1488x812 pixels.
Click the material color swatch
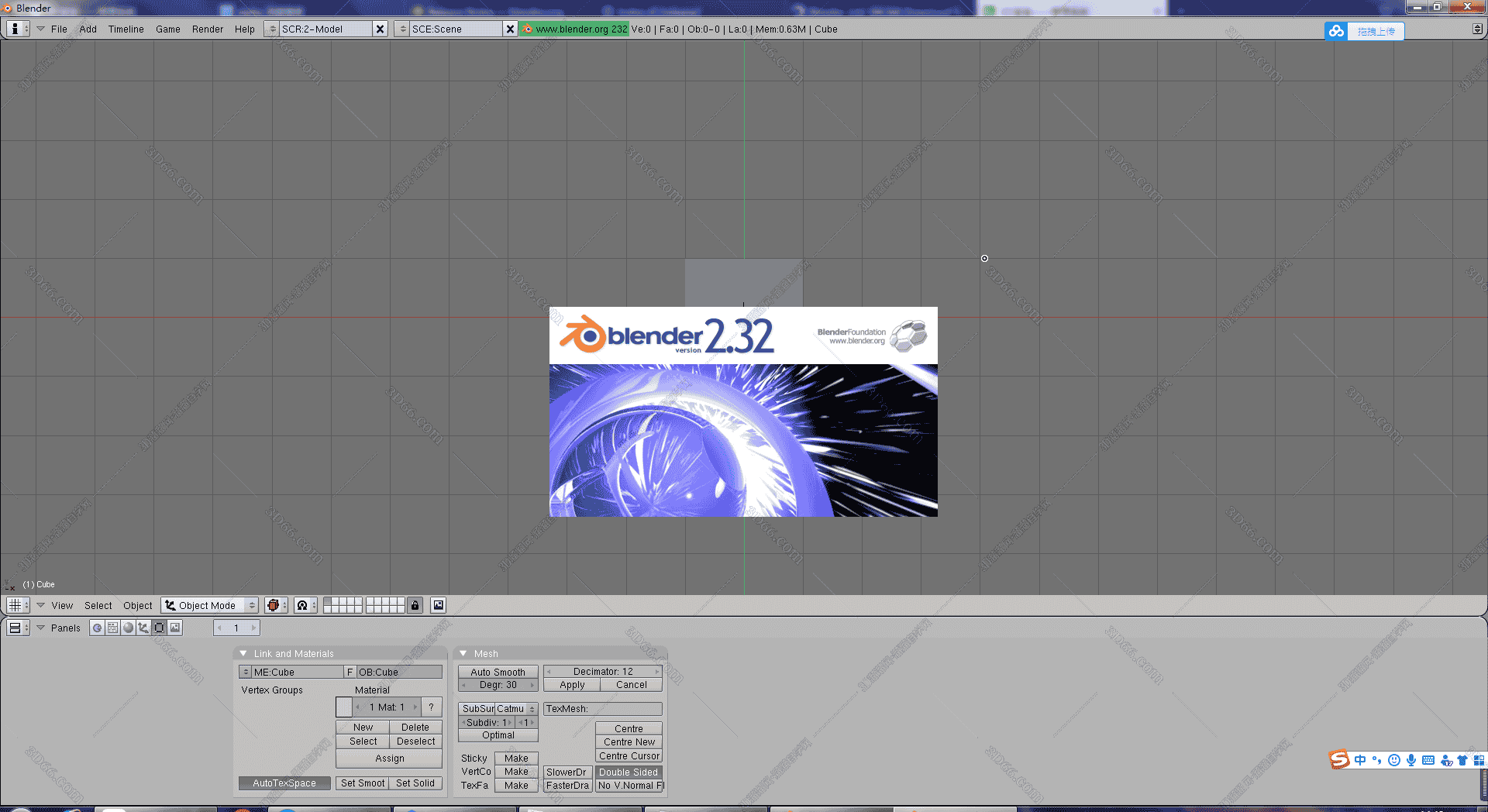point(344,707)
